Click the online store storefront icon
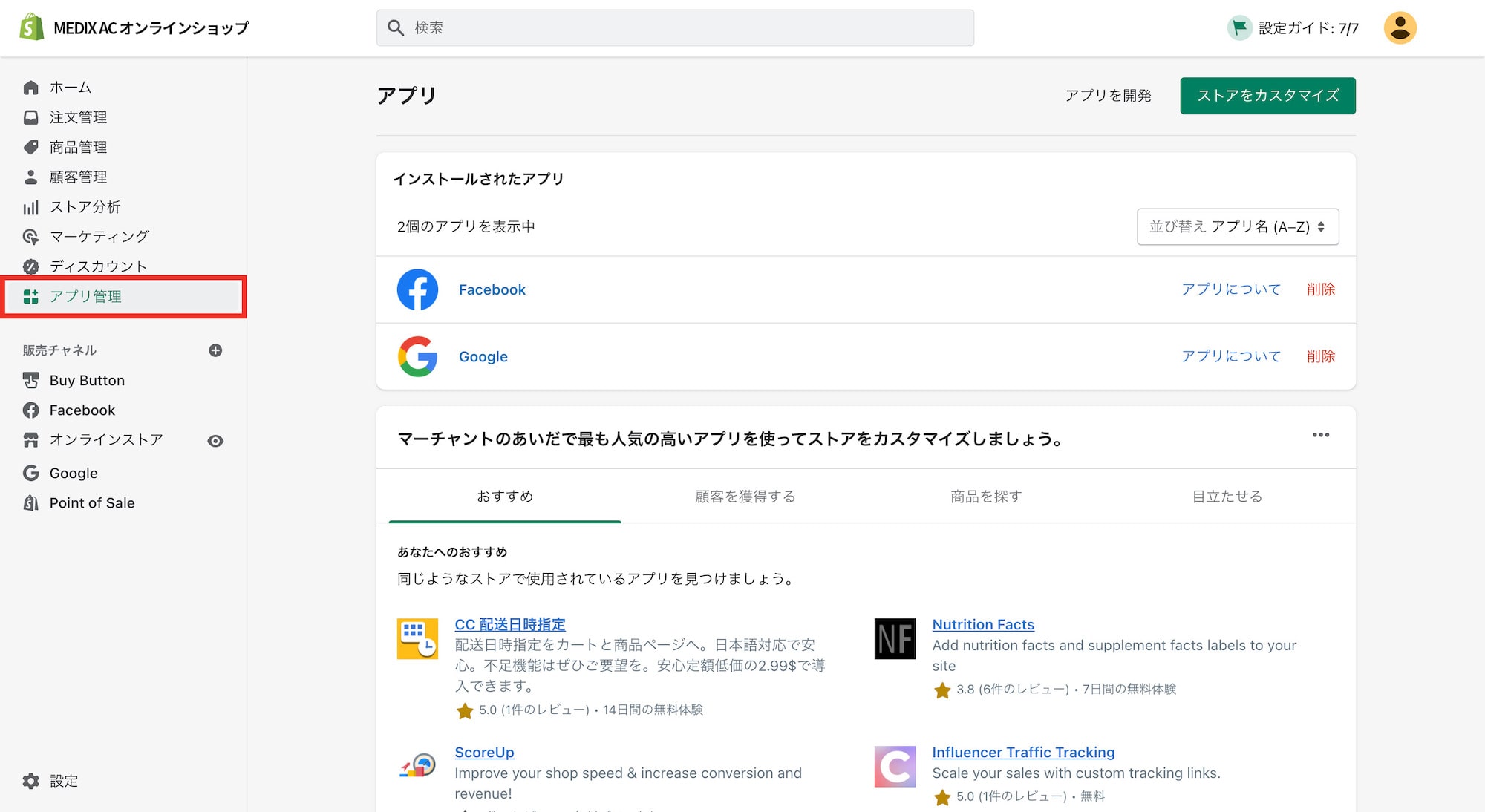The height and width of the screenshot is (812, 1485). tap(30, 440)
